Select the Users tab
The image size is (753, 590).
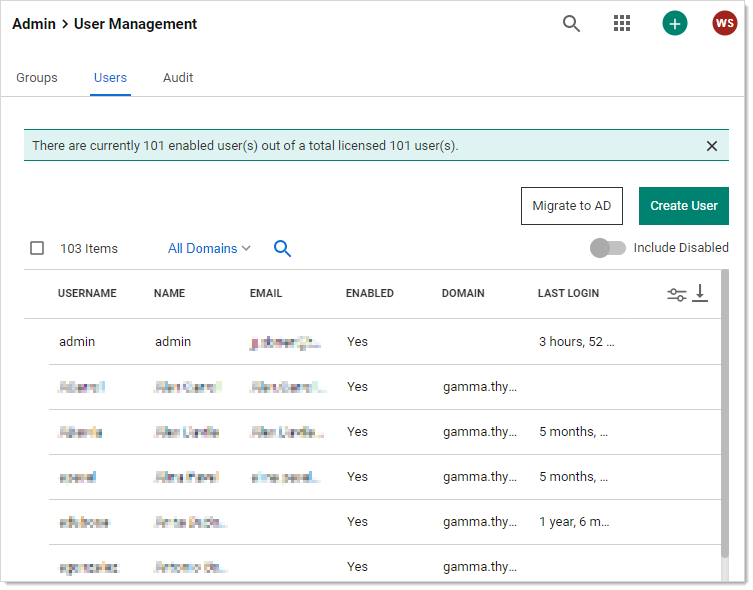point(110,78)
